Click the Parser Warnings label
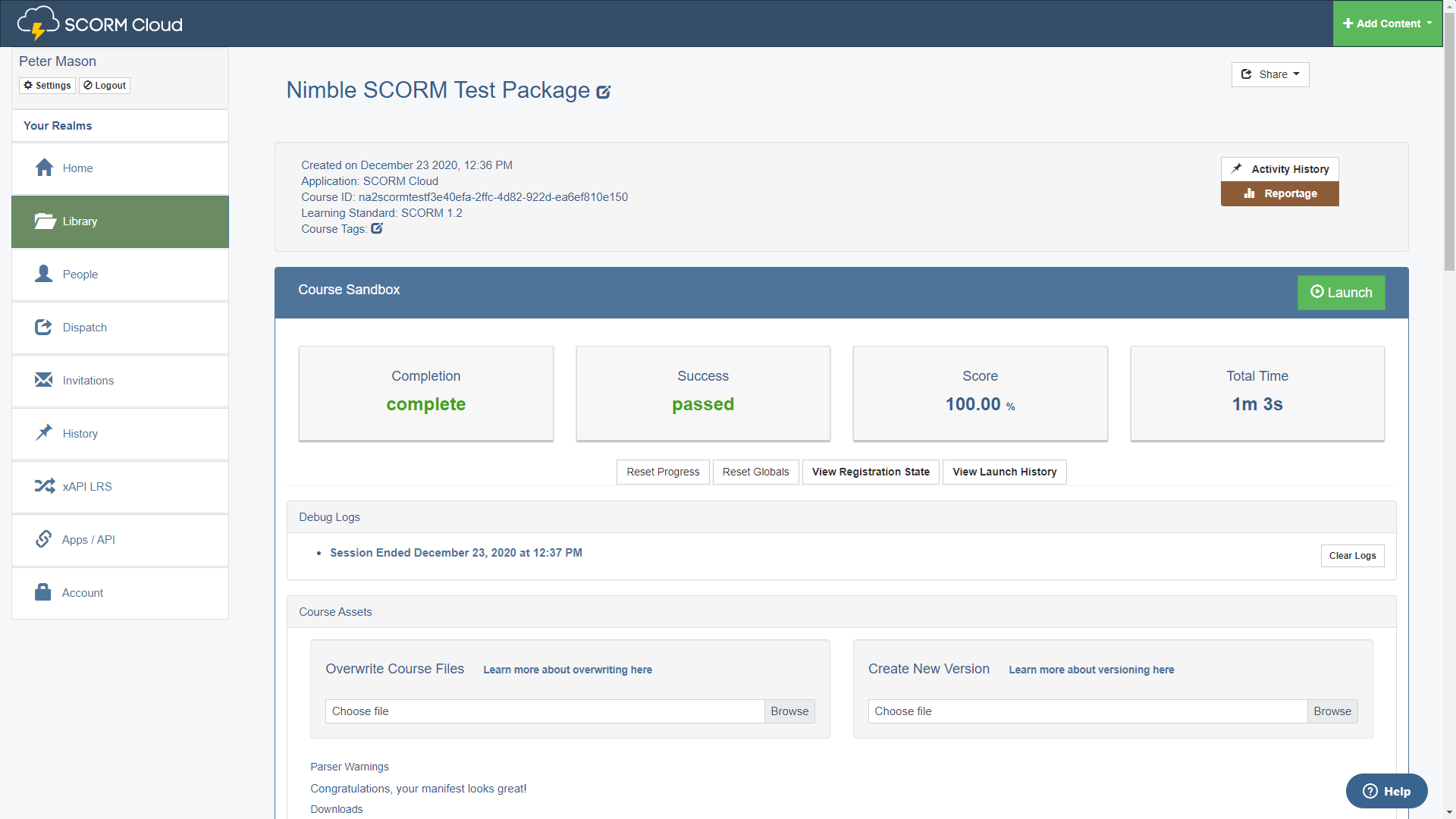The width and height of the screenshot is (1456, 819). point(350,767)
